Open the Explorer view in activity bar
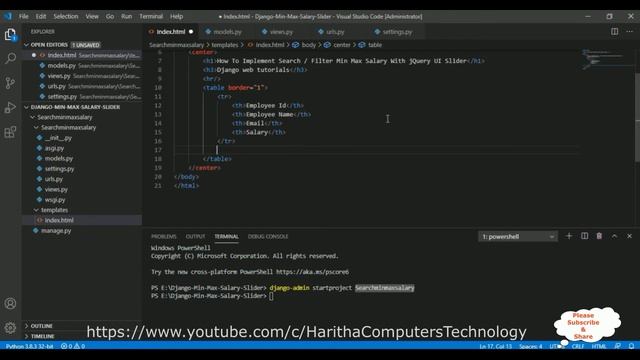This screenshot has height=360, width=640. point(10,35)
